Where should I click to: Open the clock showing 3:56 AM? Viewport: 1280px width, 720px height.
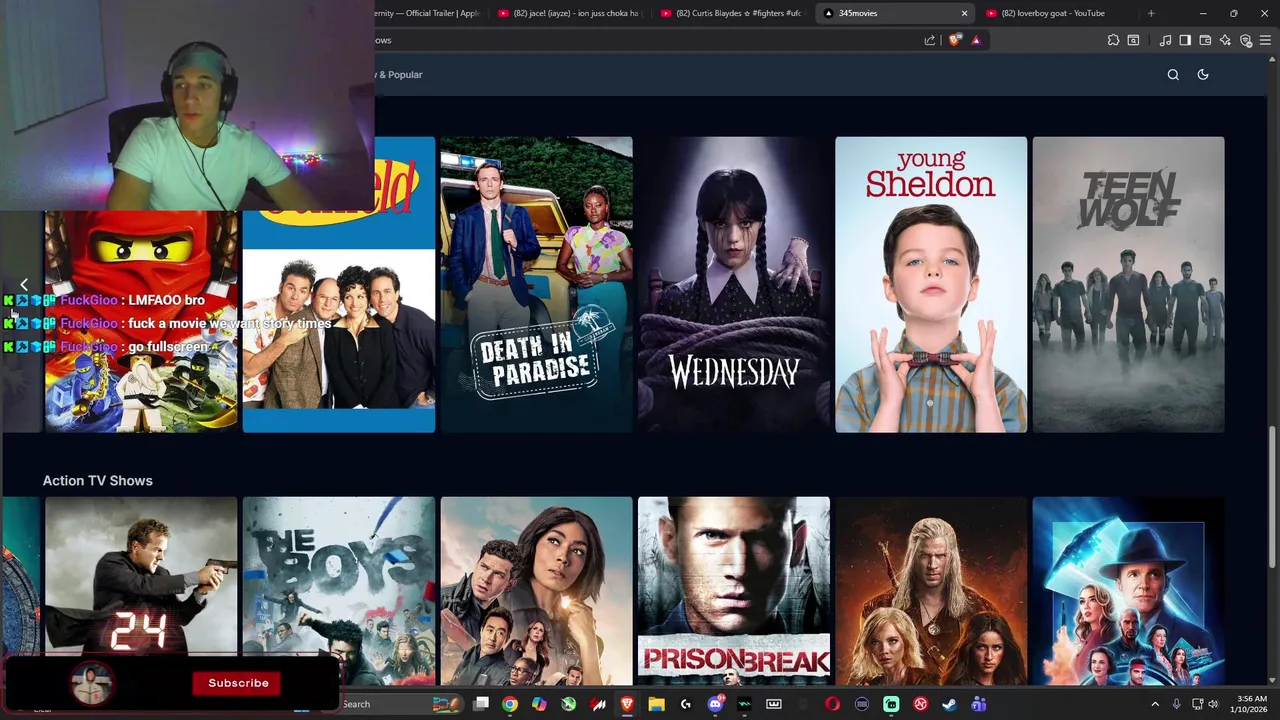click(1252, 704)
